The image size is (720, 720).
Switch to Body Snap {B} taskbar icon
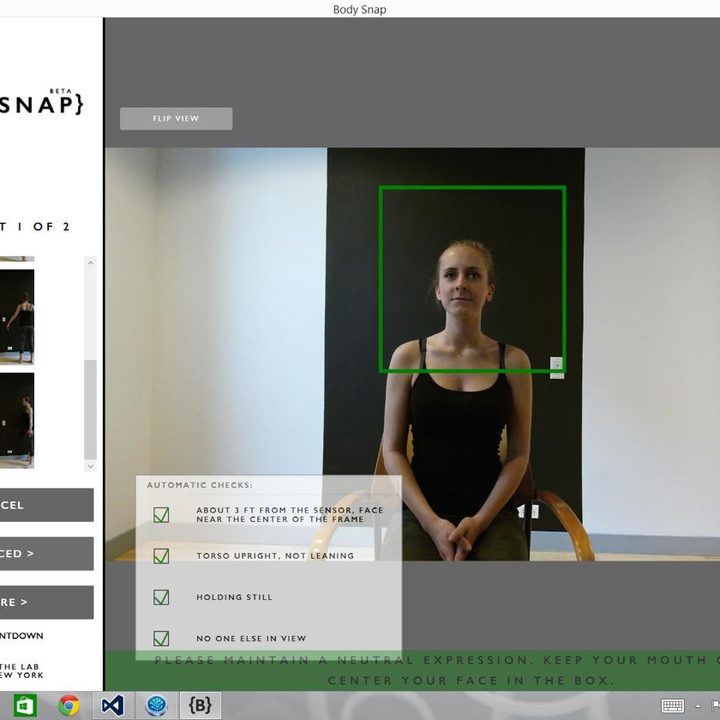tap(200, 706)
